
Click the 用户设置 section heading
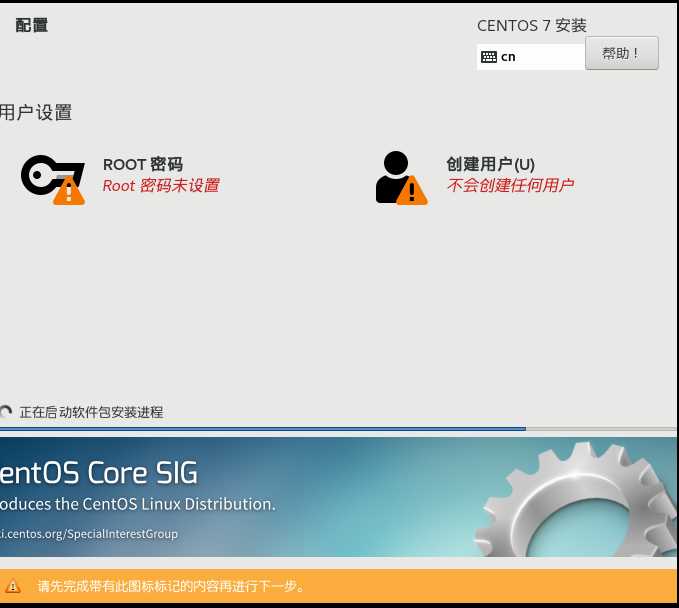click(x=36, y=113)
